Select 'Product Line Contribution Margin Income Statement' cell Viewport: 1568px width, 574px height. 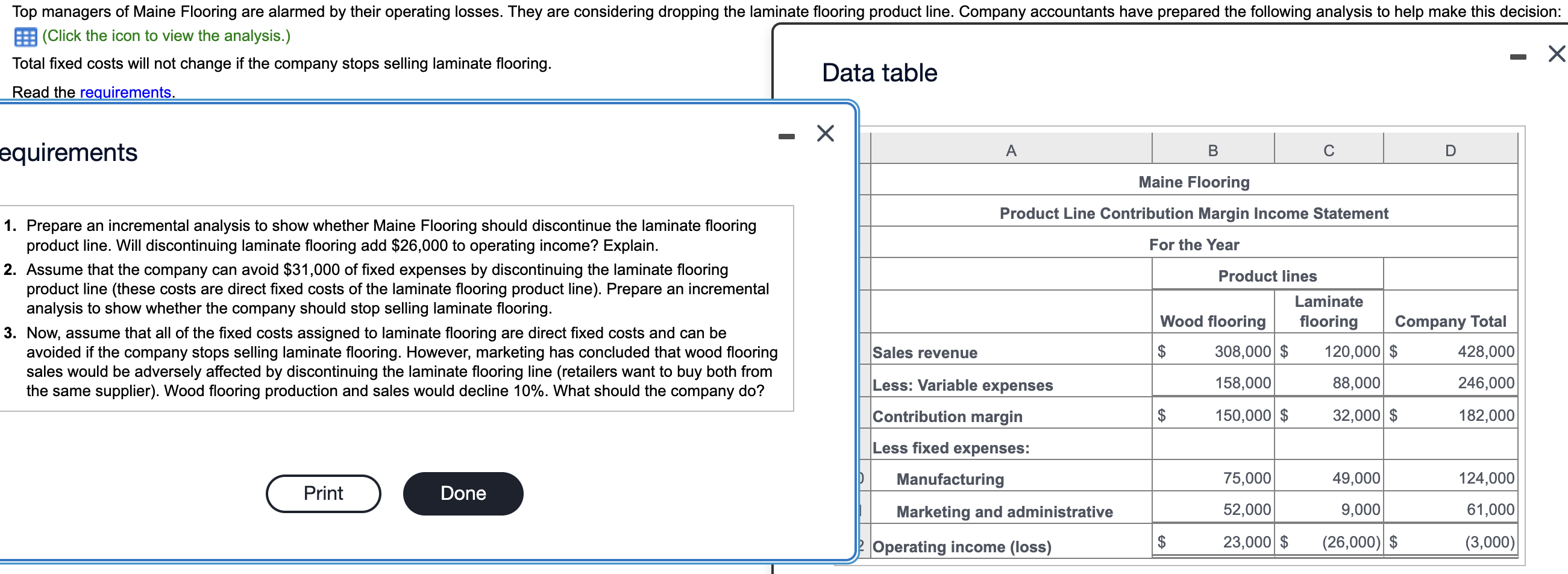click(x=1194, y=212)
